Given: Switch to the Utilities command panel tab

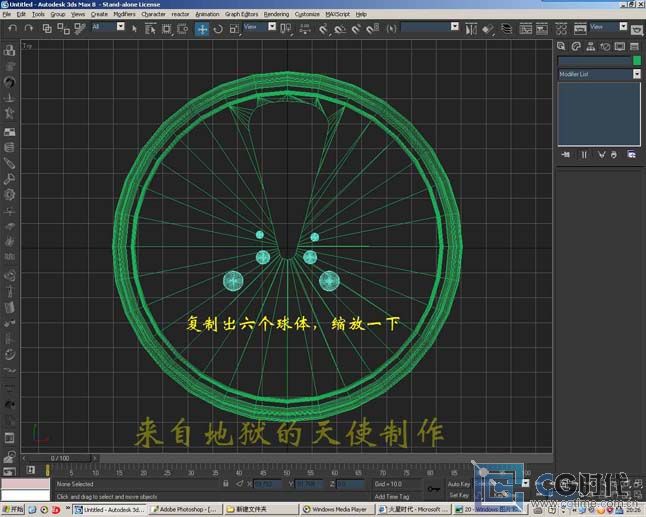Looking at the screenshot, I should coord(634,46).
